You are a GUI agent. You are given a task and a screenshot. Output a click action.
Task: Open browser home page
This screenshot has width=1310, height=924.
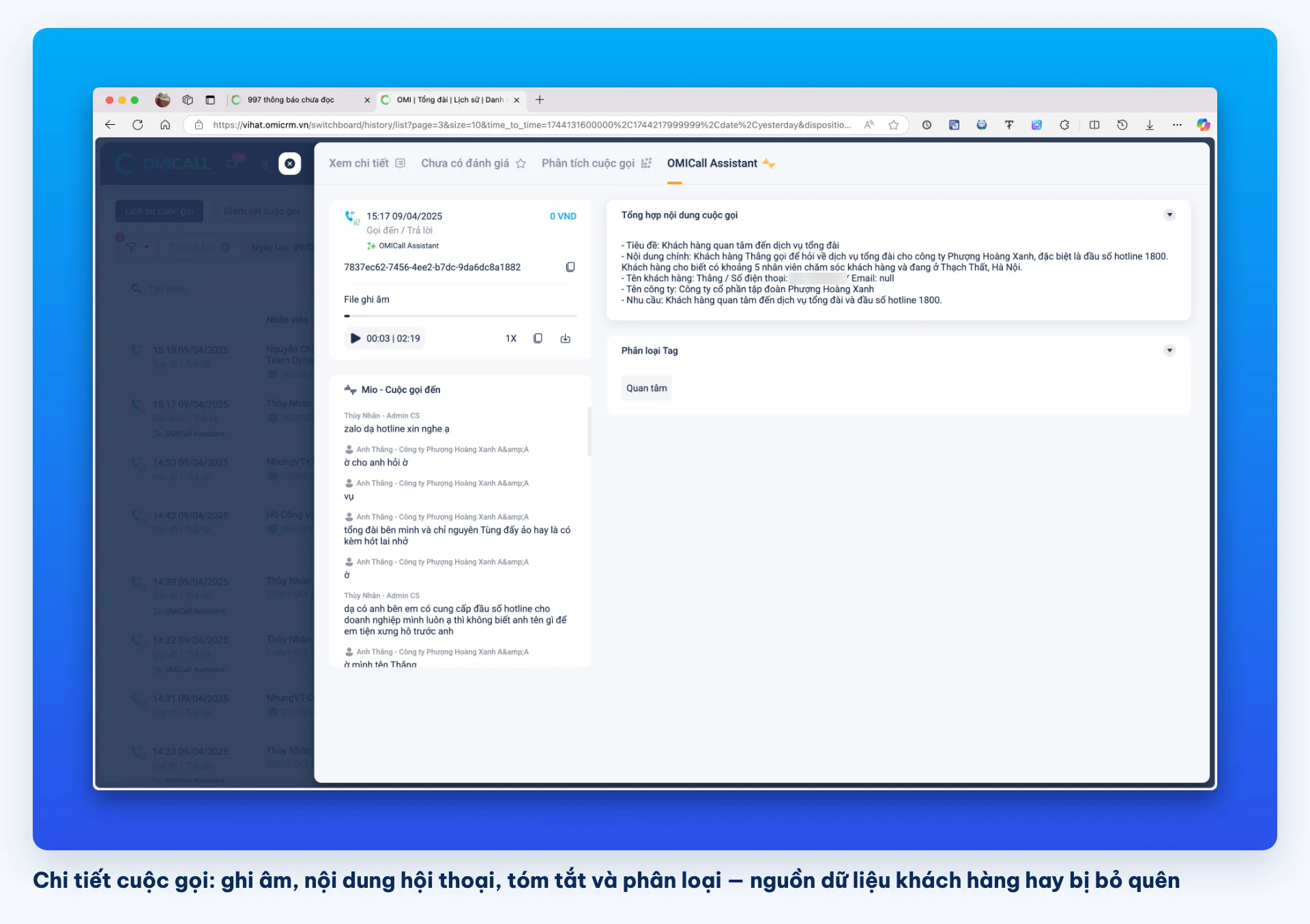click(165, 125)
